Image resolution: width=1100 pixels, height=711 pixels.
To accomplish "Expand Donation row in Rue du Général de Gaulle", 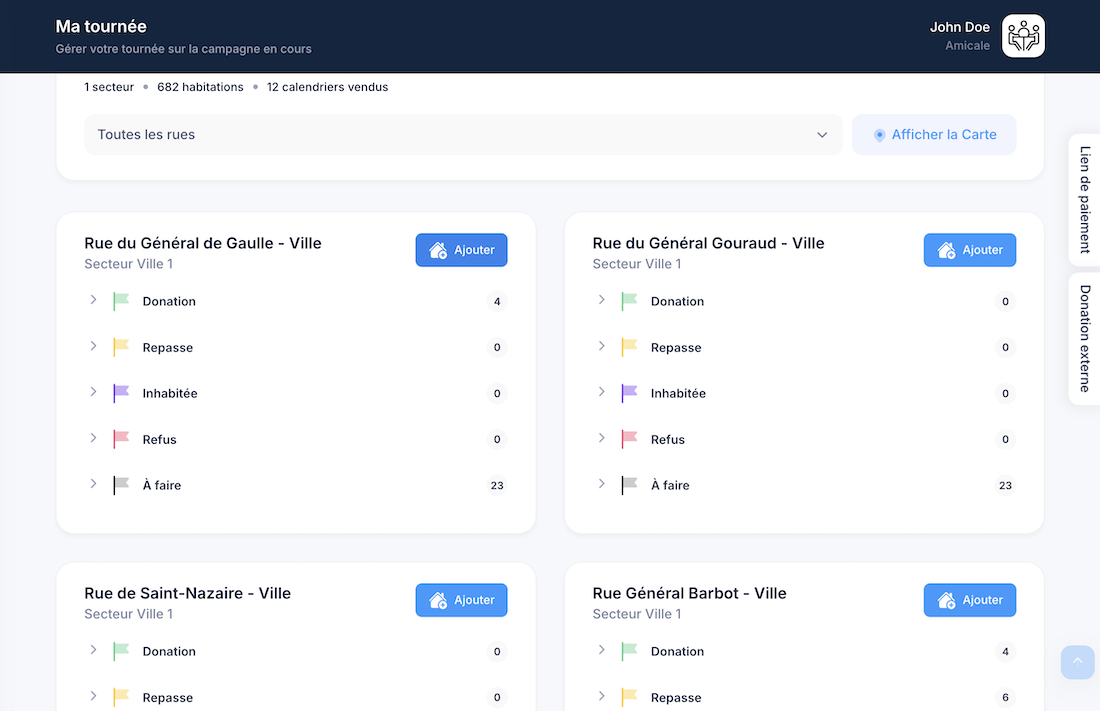I will coord(93,300).
